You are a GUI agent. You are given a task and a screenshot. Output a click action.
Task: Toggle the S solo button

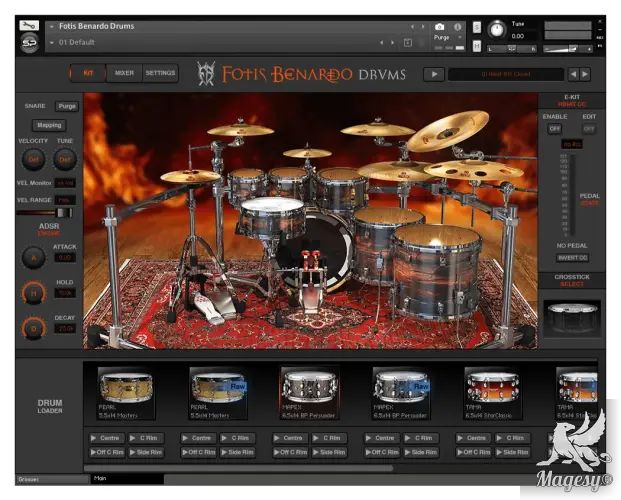pyautogui.click(x=477, y=27)
